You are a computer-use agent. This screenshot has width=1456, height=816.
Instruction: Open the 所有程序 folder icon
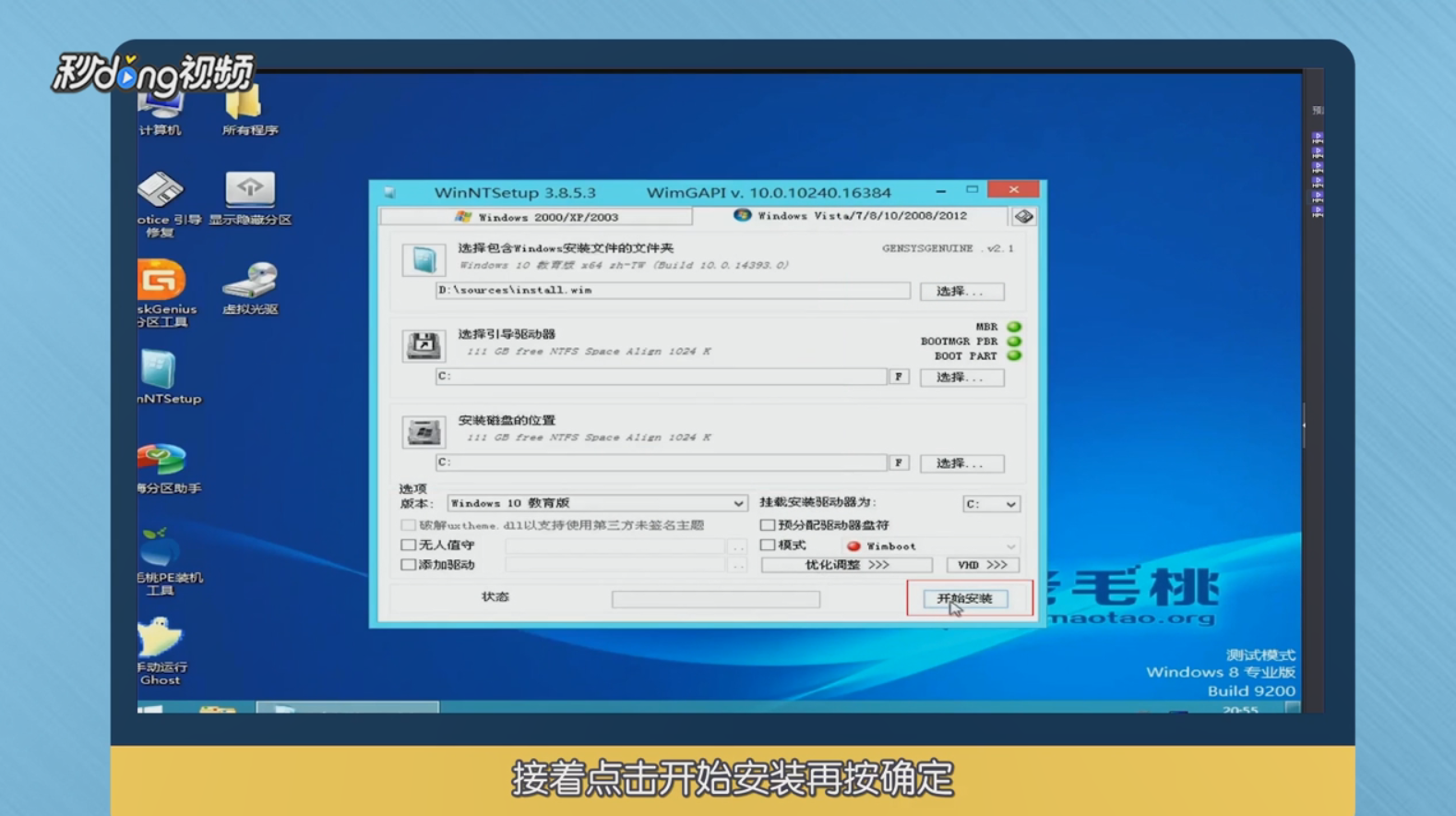pos(249,112)
